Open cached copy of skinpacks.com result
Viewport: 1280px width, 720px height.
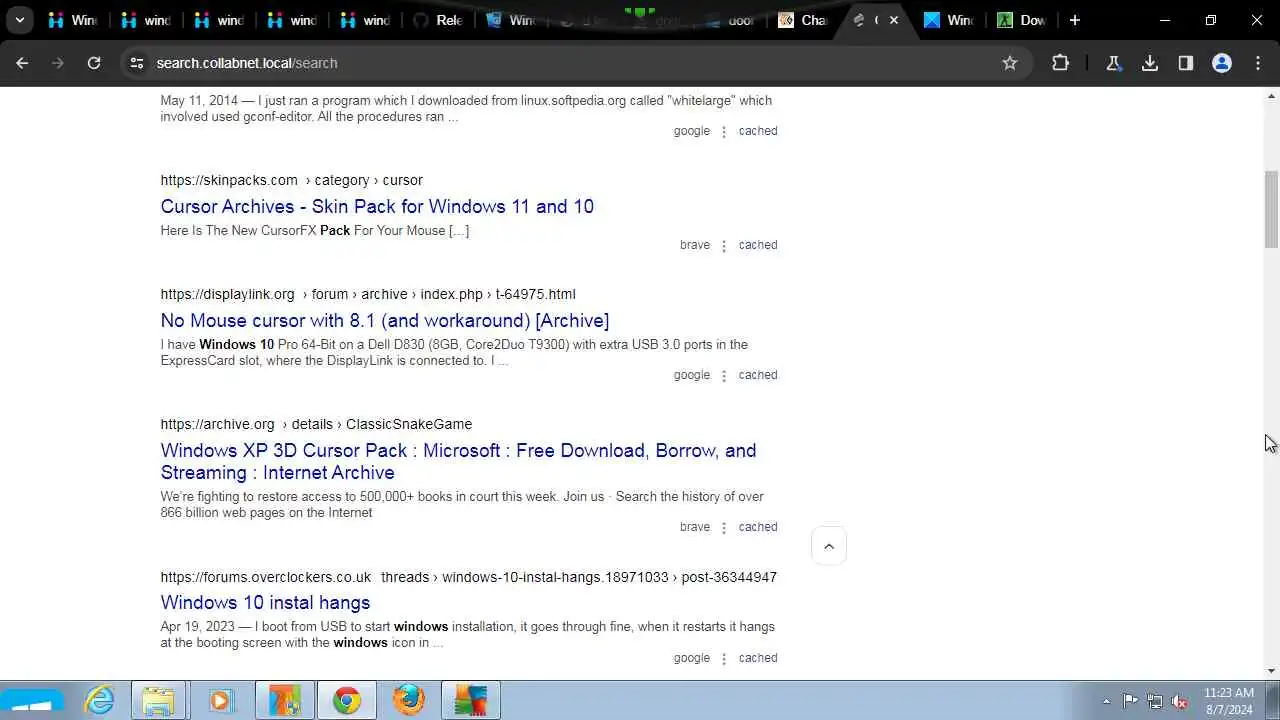(758, 245)
